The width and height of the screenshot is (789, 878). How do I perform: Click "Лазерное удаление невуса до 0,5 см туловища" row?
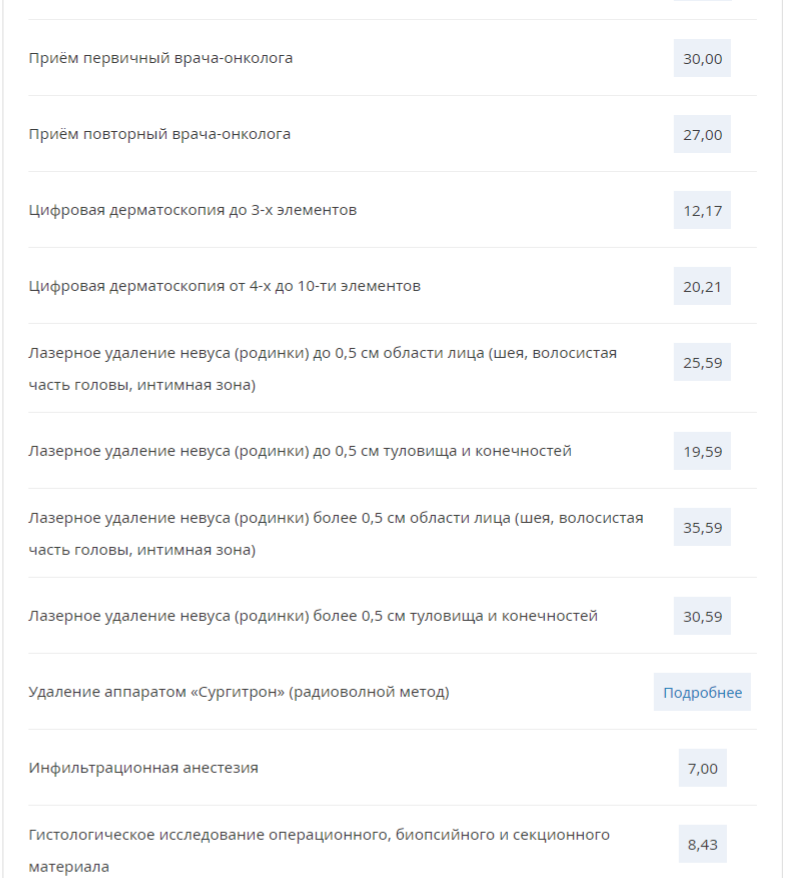300,451
